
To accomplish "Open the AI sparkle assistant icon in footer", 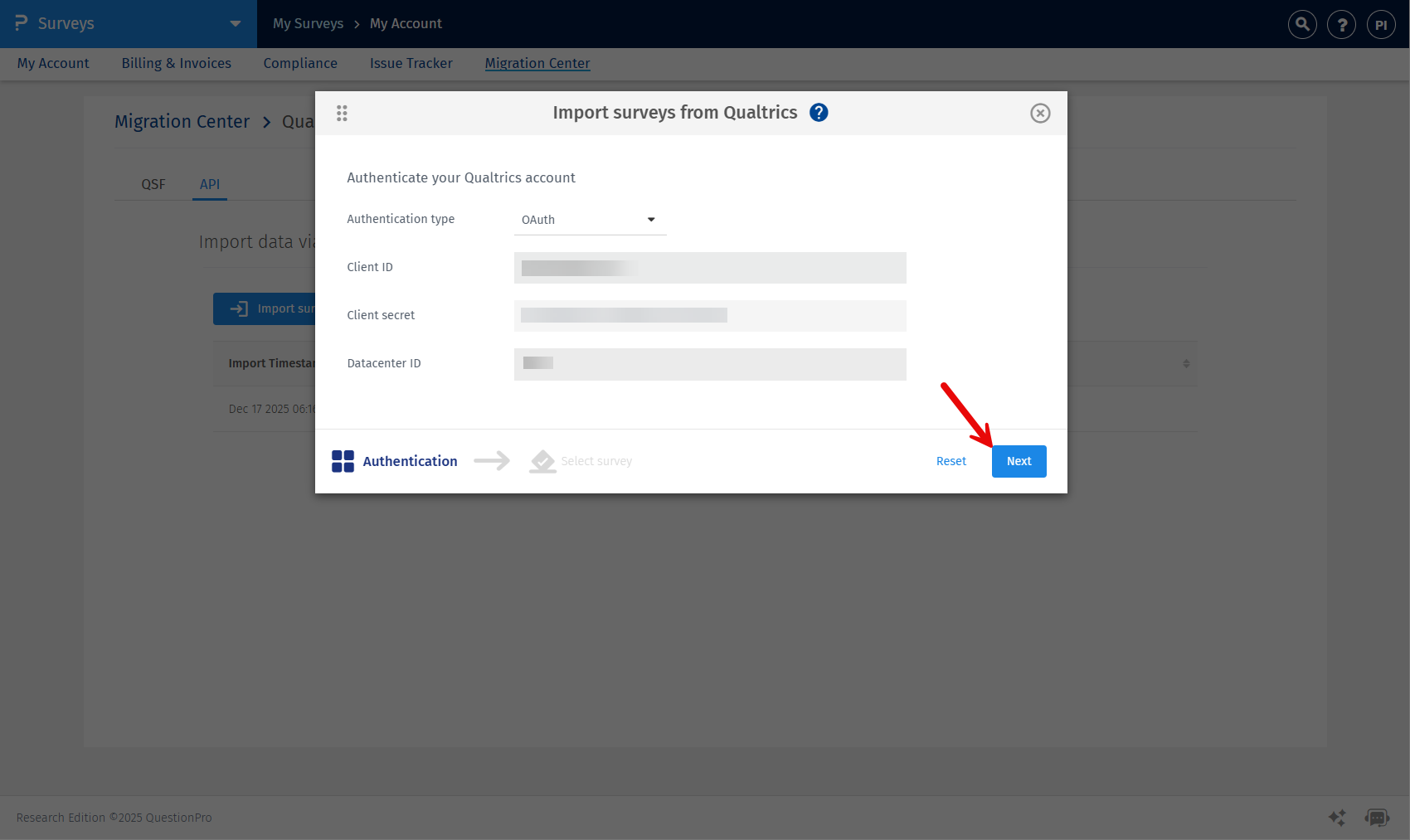I will click(x=1337, y=818).
